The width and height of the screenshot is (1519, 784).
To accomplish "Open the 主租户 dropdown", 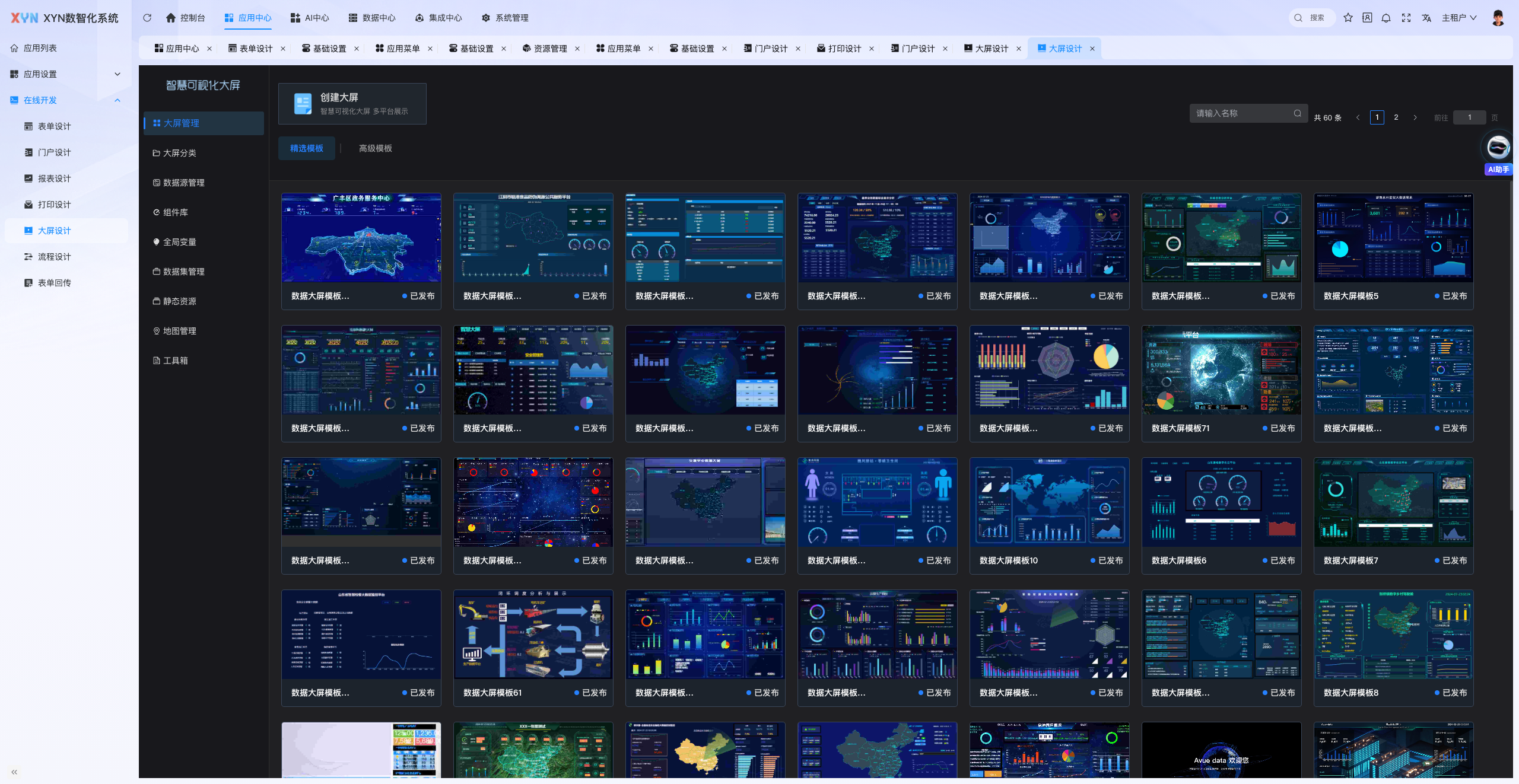I will click(1459, 18).
